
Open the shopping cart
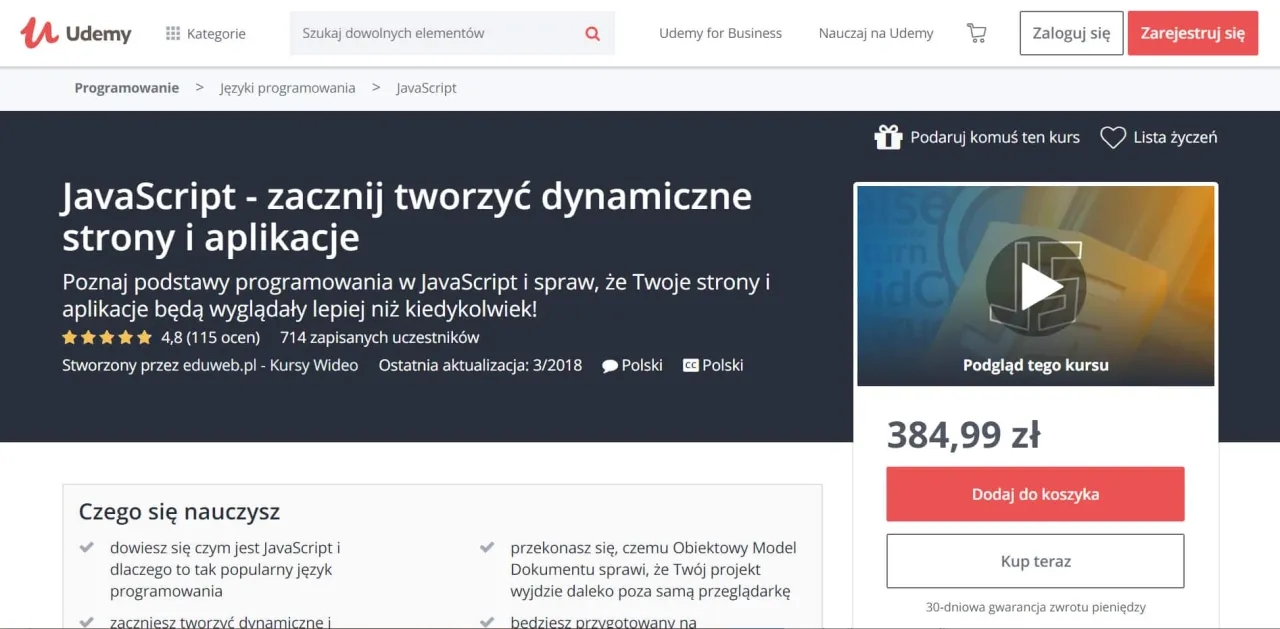[976, 32]
